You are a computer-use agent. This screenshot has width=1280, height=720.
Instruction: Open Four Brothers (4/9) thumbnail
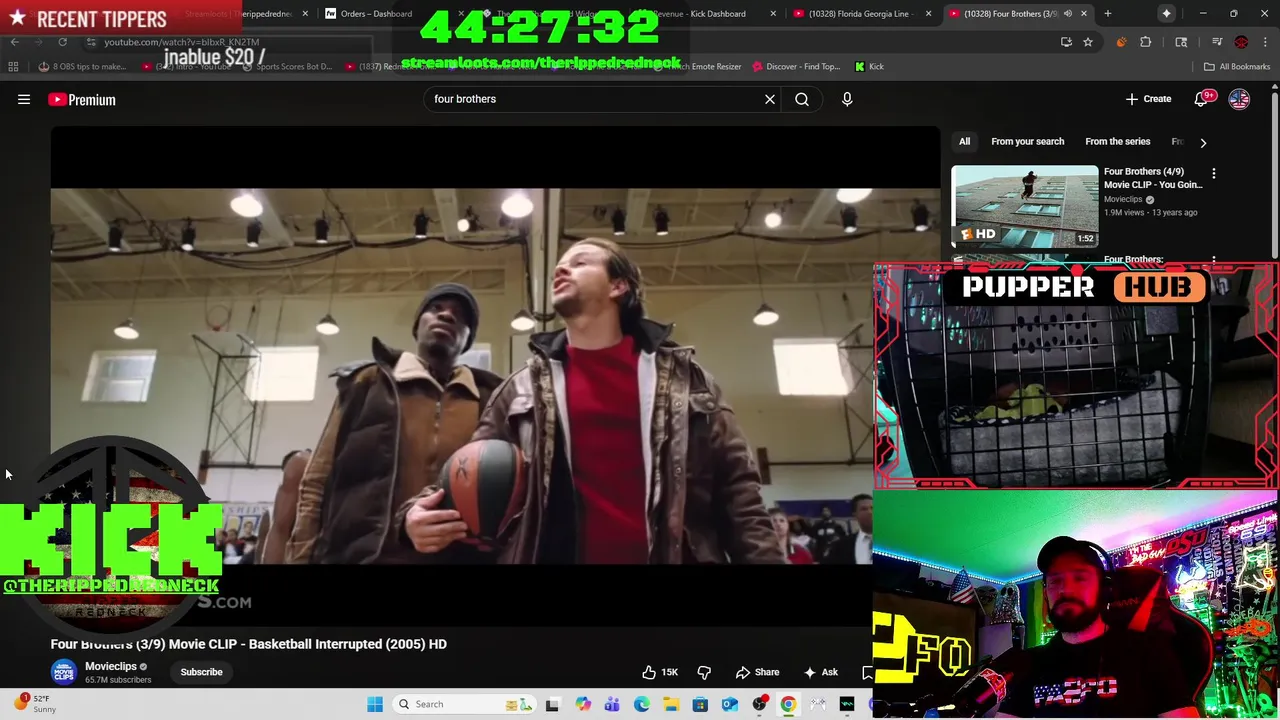pyautogui.click(x=1025, y=206)
